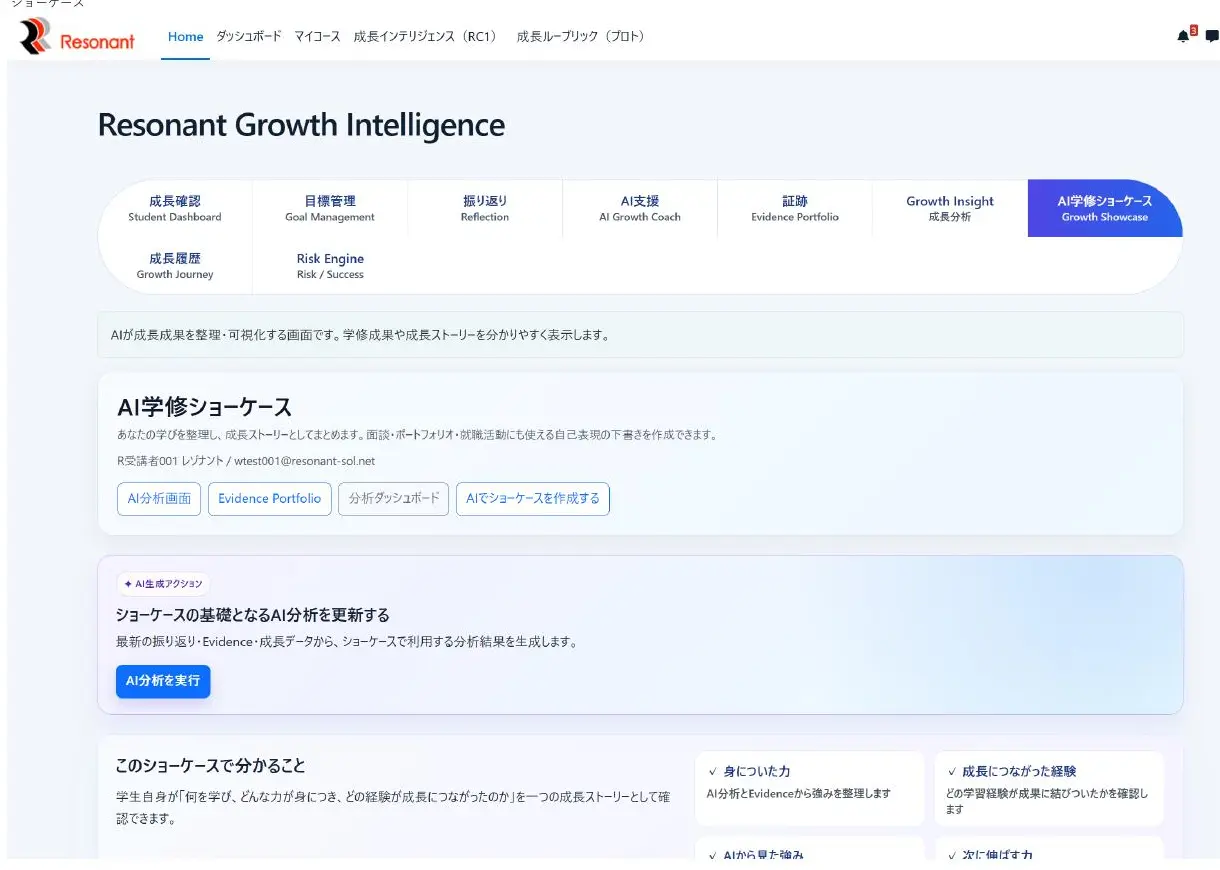Click the Resonant logo
Image resolution: width=1220 pixels, height=870 pixels.
click(x=77, y=38)
